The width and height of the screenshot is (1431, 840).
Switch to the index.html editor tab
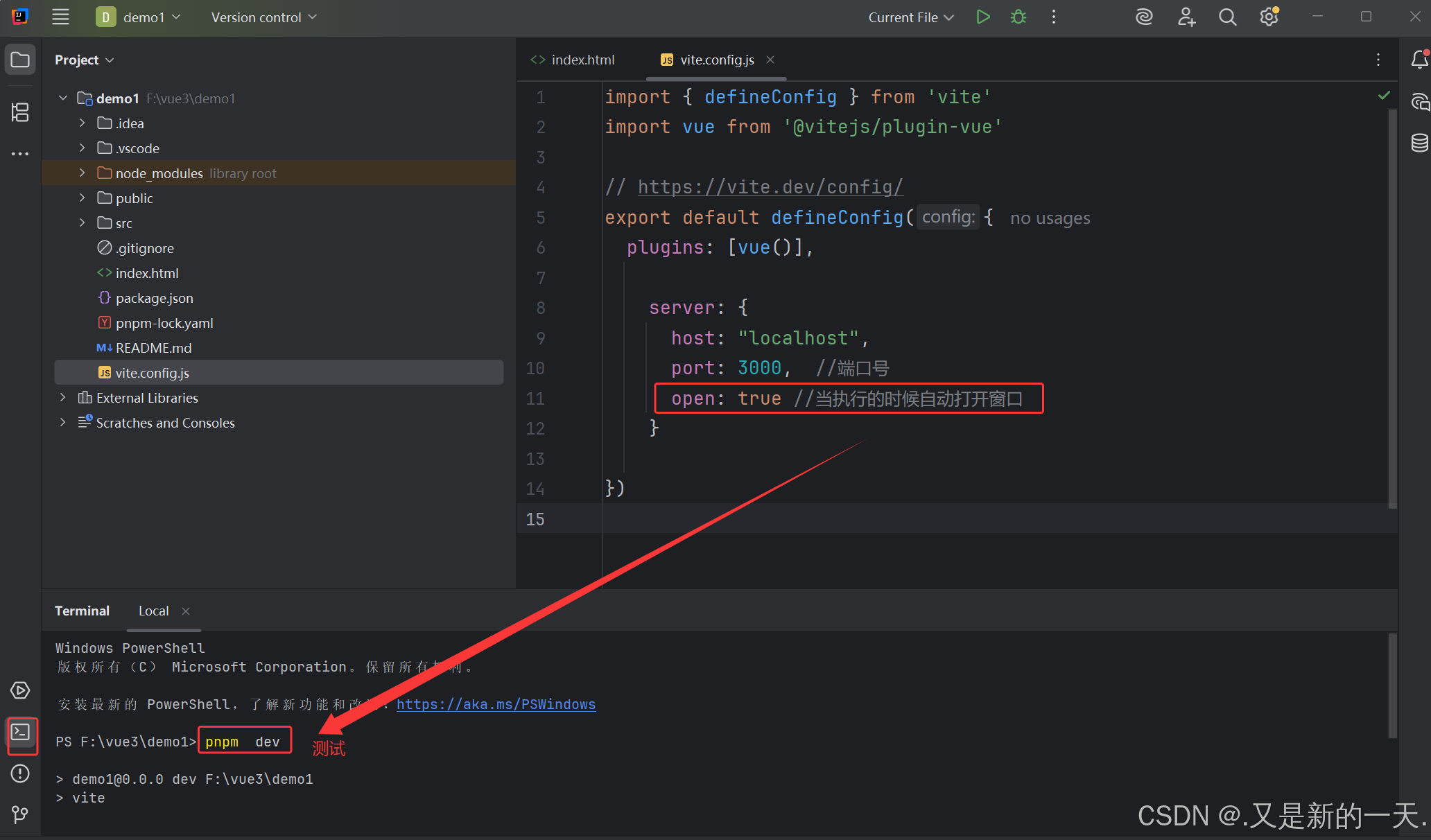coord(573,60)
